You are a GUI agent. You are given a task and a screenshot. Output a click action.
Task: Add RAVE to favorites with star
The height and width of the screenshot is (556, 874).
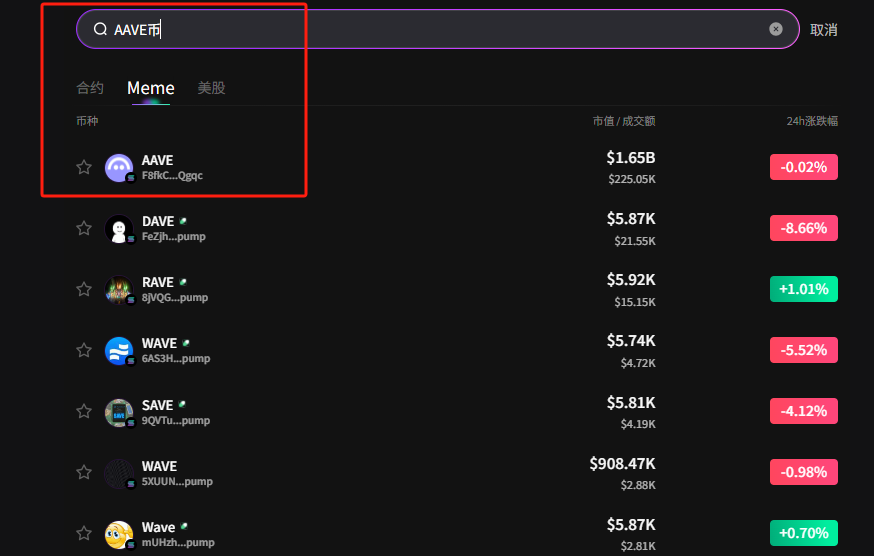coord(84,289)
